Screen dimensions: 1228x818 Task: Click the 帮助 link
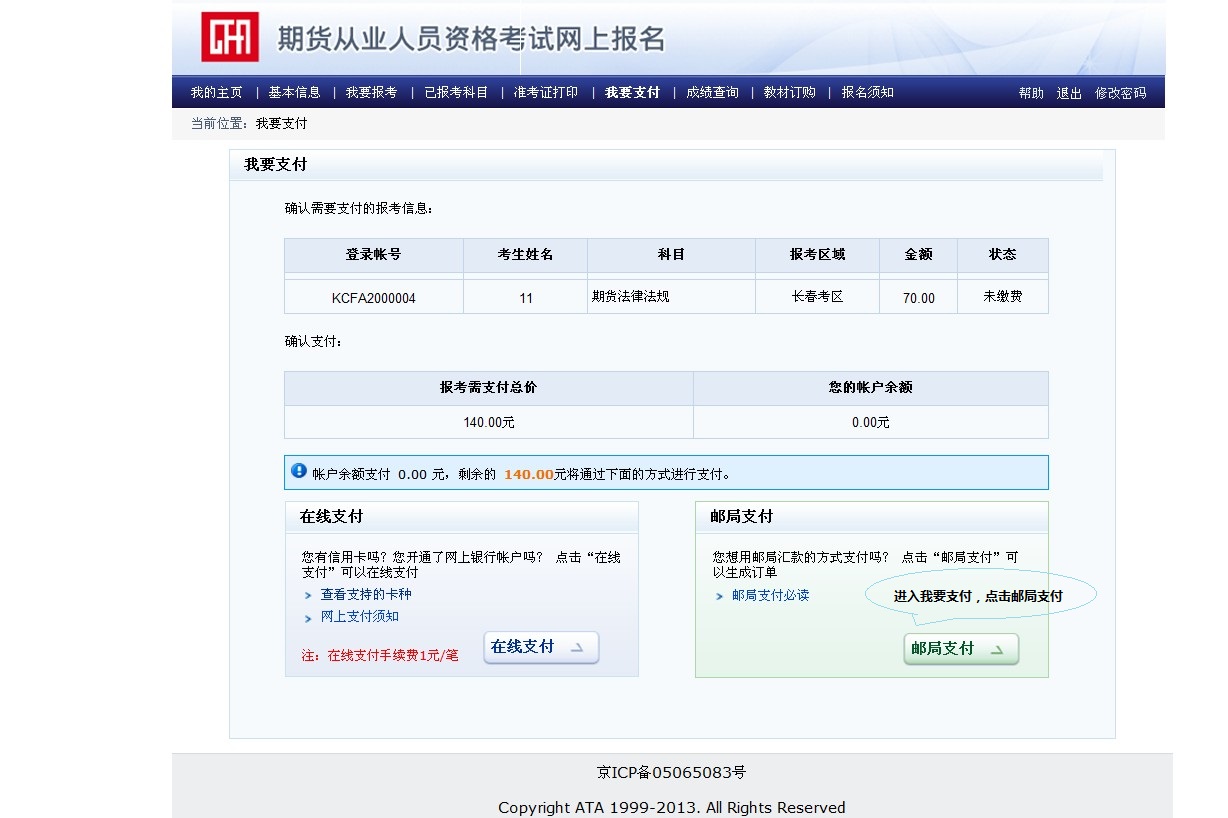1031,94
